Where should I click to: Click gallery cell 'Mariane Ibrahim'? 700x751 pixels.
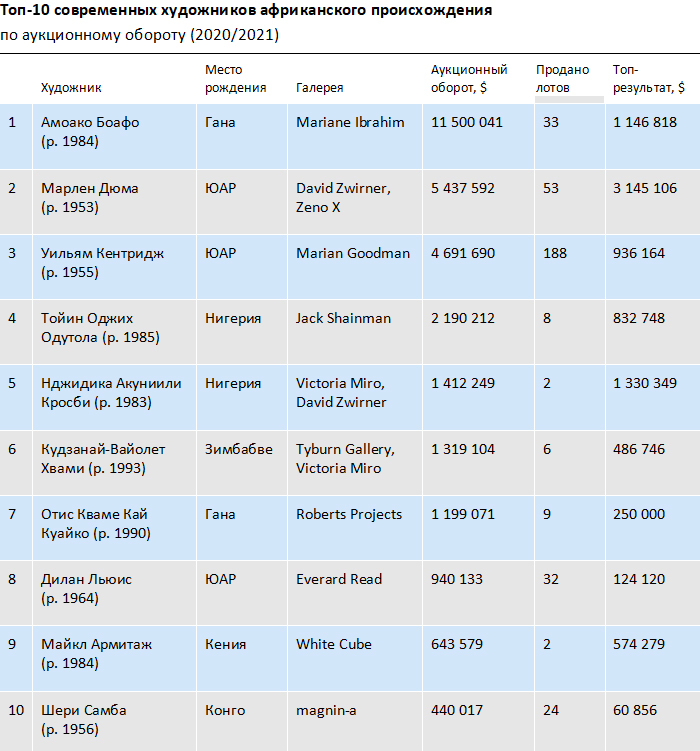point(350,122)
